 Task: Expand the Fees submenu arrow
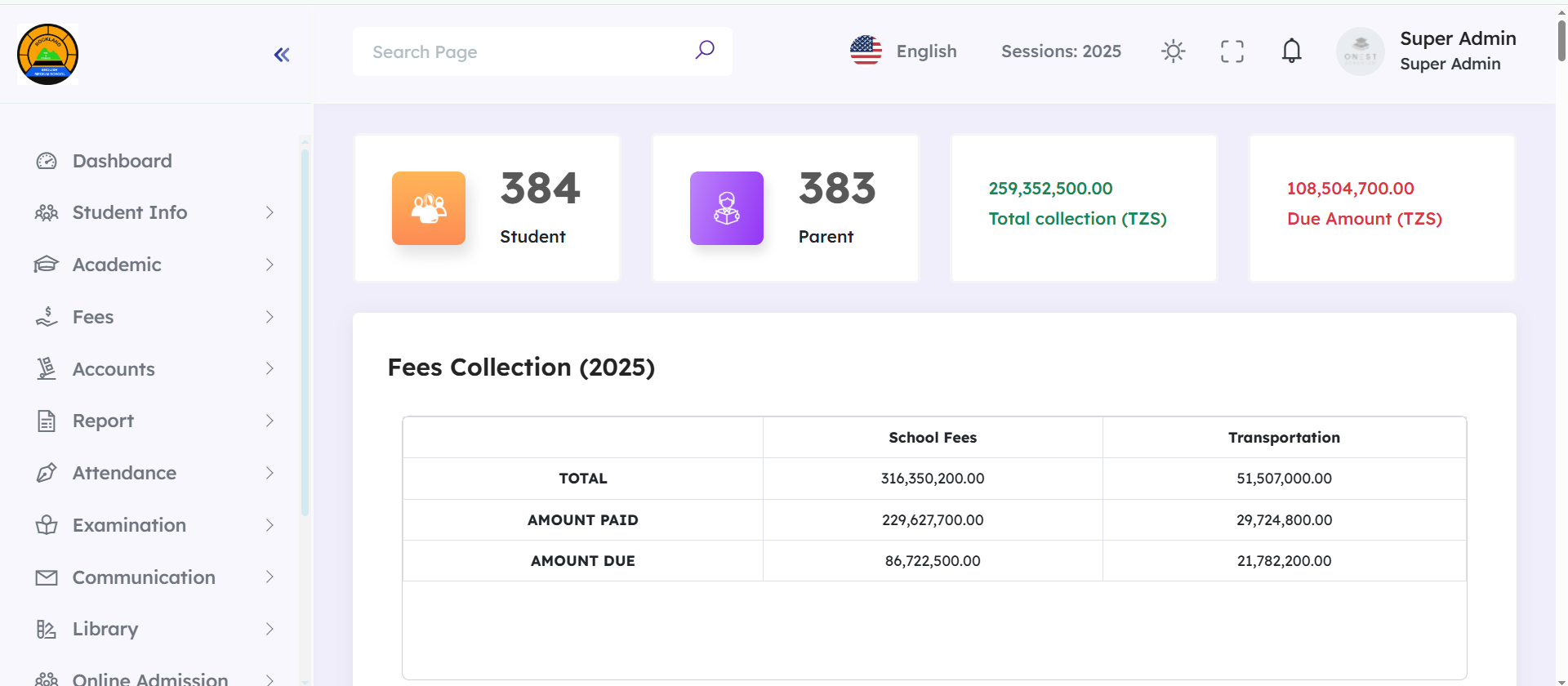[x=269, y=317]
